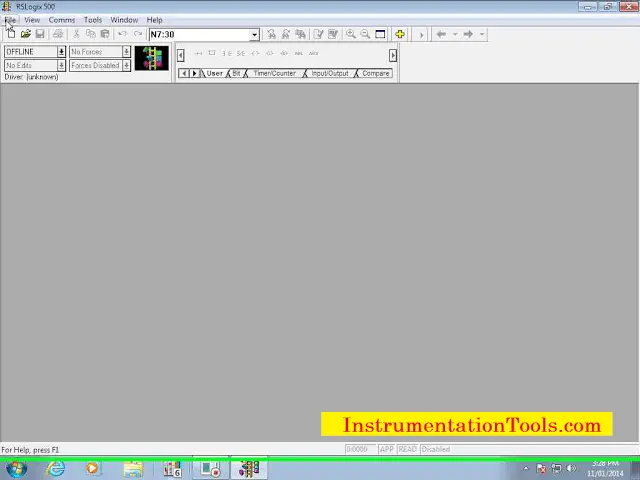Click the Copy icon in toolbar

click(91, 34)
